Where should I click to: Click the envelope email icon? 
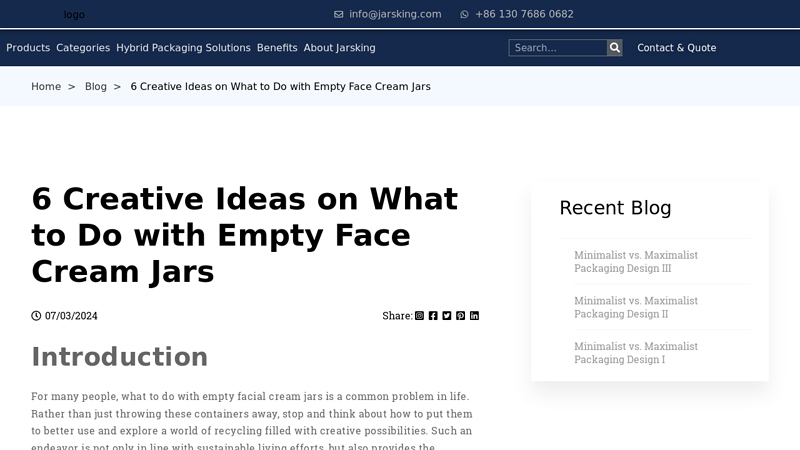(338, 14)
